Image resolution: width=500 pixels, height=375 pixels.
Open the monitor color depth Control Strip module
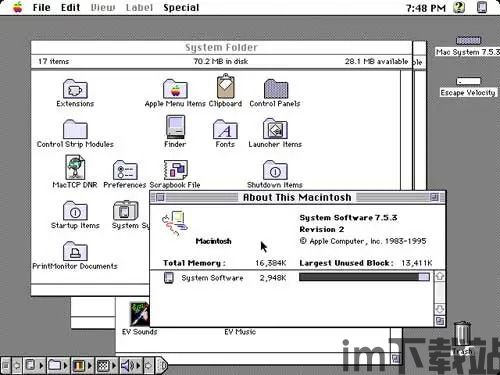click(82, 366)
